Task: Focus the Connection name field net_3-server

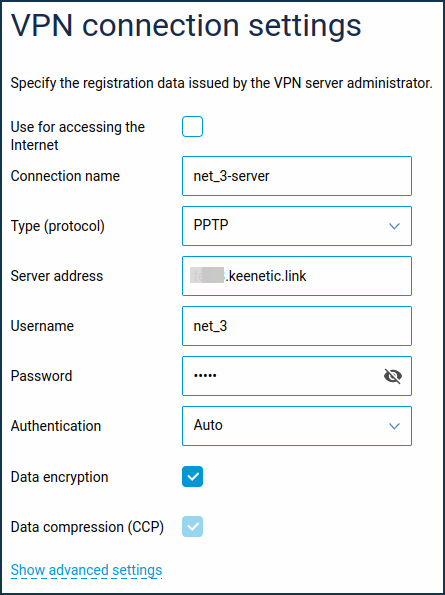Action: tap(297, 176)
